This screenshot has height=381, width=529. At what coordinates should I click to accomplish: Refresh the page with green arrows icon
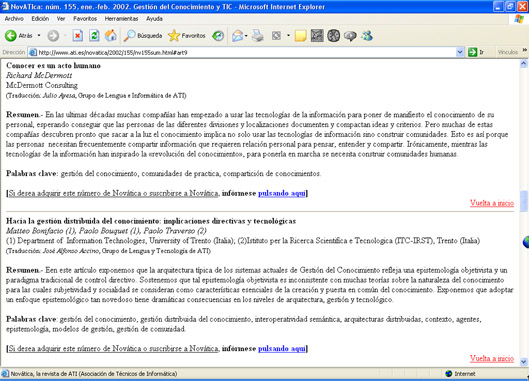[x=94, y=35]
